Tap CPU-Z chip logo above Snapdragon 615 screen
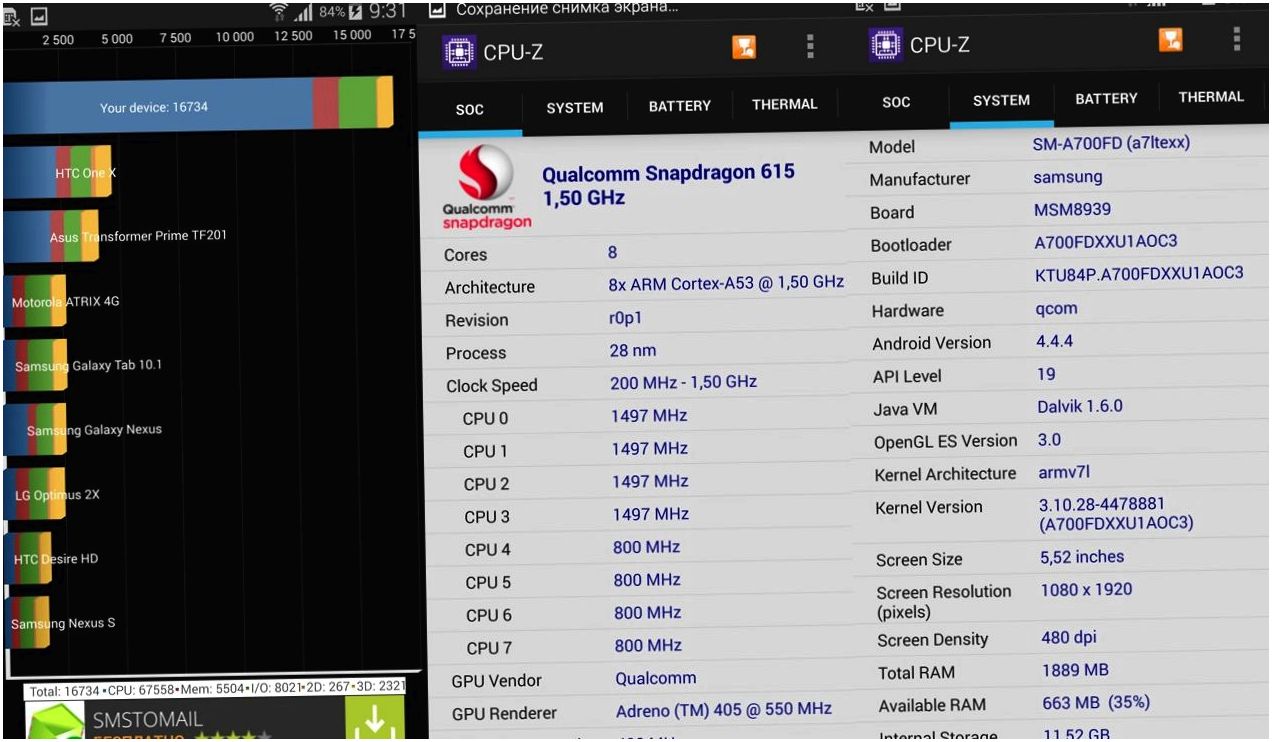 coord(458,52)
